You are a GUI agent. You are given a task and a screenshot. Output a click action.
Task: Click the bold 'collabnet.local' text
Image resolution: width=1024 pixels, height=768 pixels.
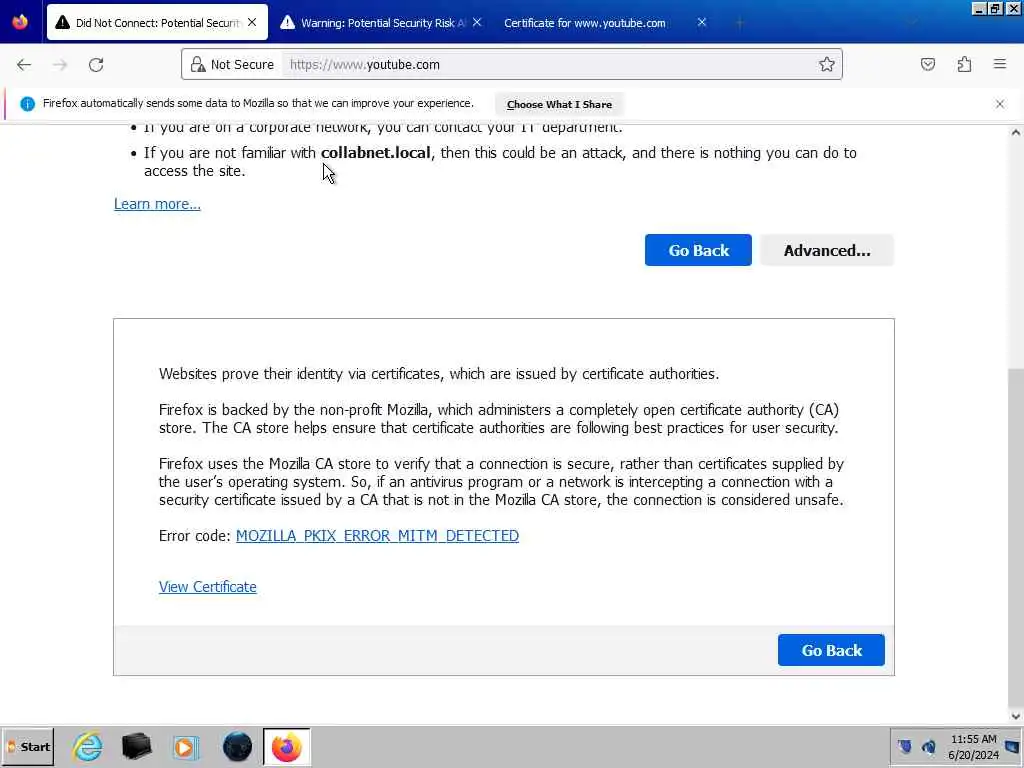pyautogui.click(x=376, y=153)
